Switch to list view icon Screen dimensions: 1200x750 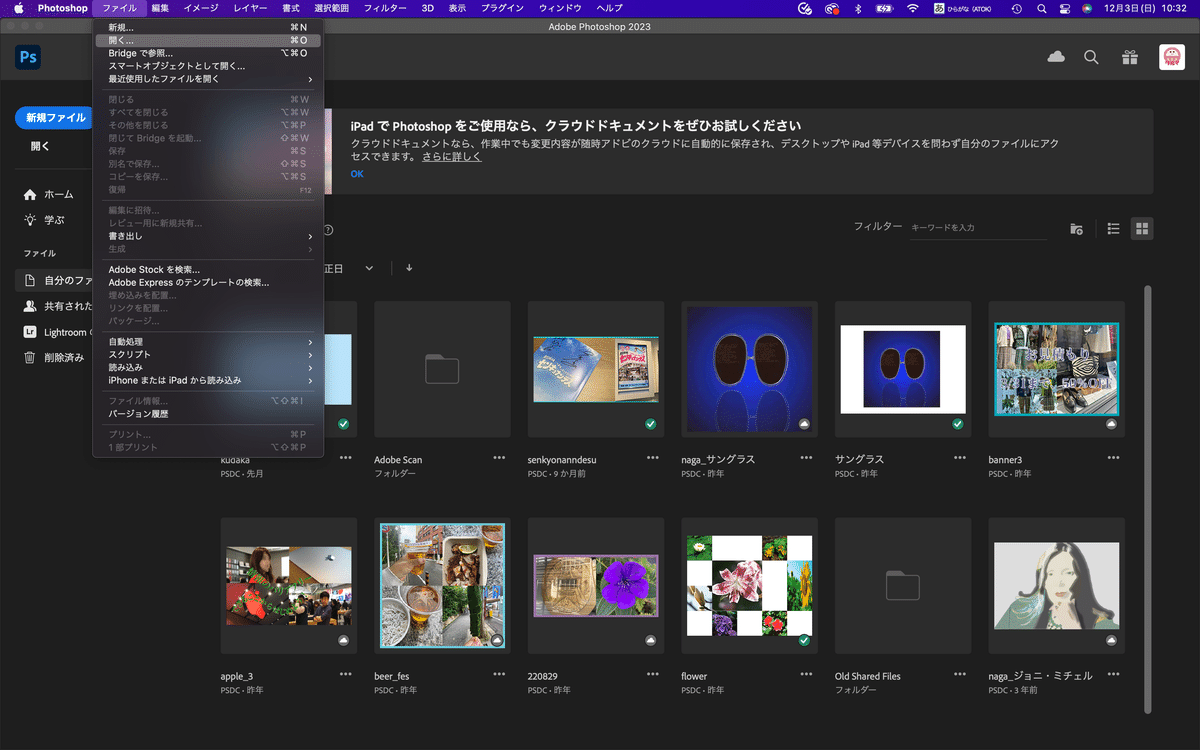(x=1113, y=229)
